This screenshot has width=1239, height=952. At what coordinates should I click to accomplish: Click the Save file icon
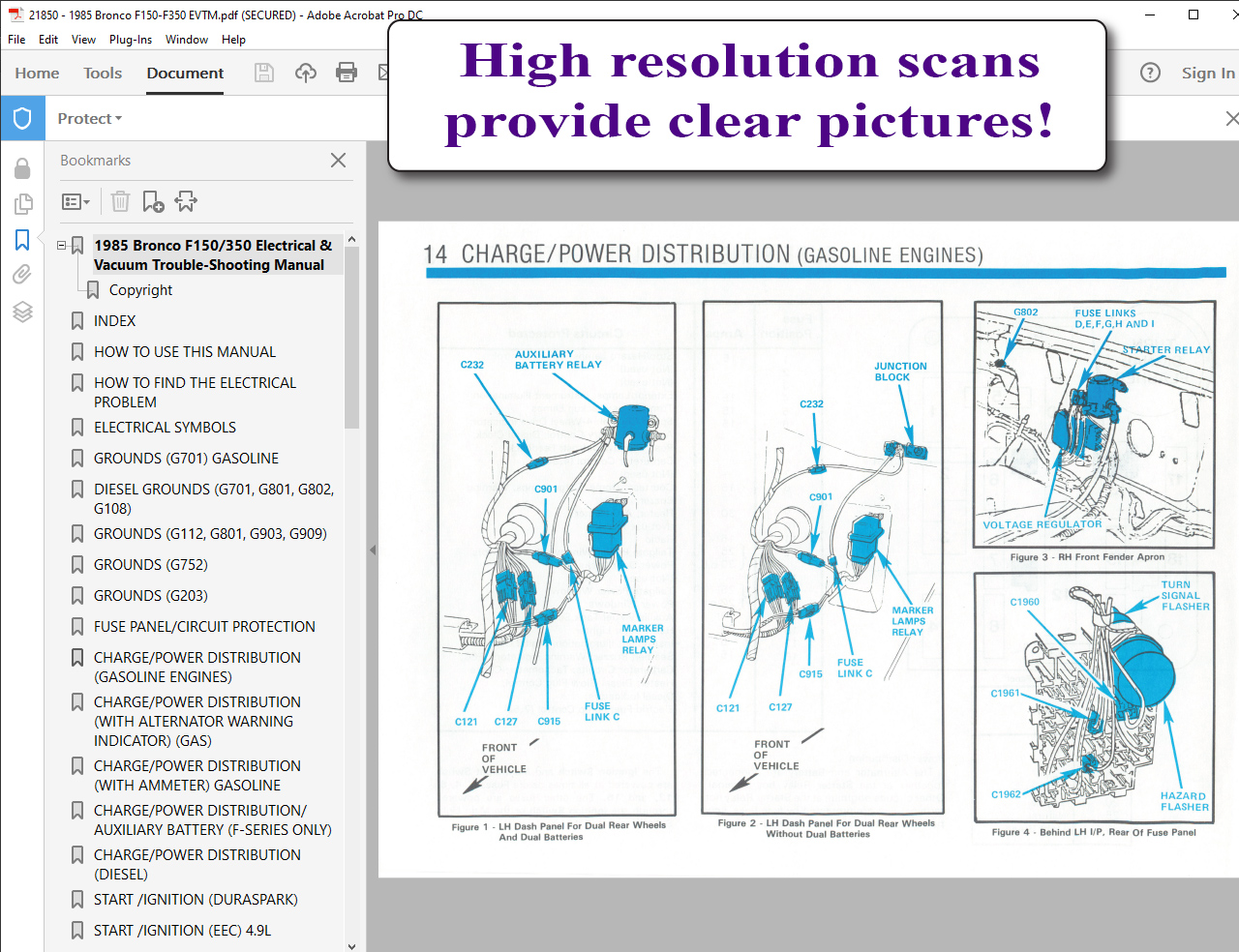click(x=263, y=73)
